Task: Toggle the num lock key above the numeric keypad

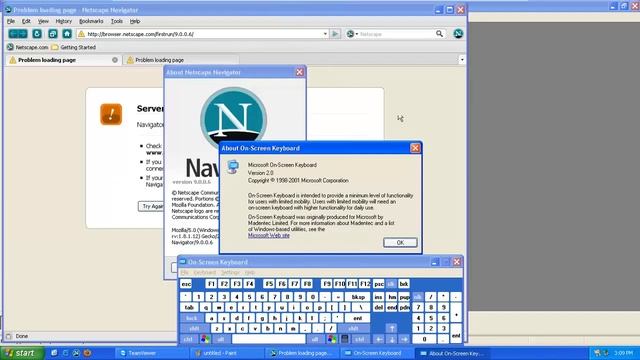Action: pos(418,297)
